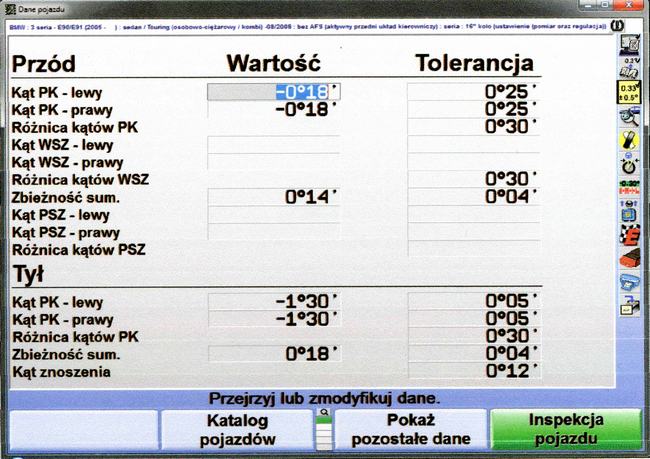This screenshot has height=459, width=650.
Task: Open Katalog pojazdów
Action: click(x=238, y=430)
